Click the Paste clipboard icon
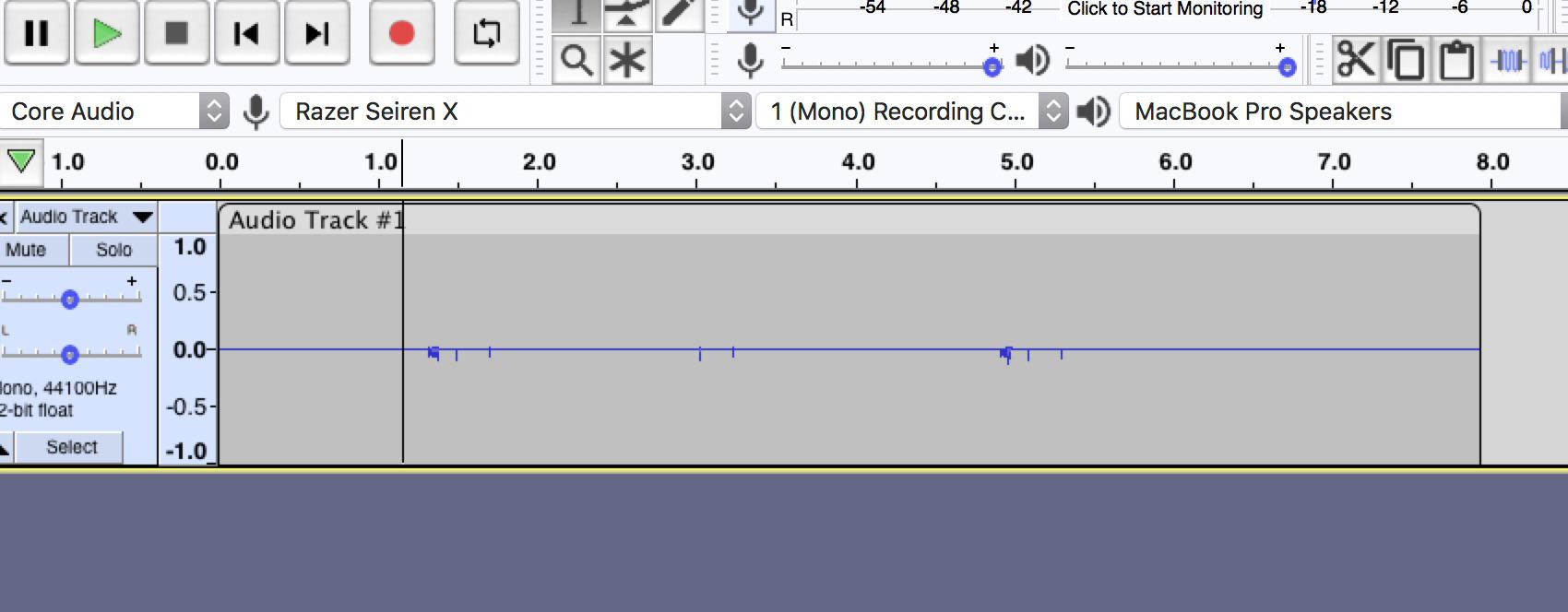 tap(1457, 61)
